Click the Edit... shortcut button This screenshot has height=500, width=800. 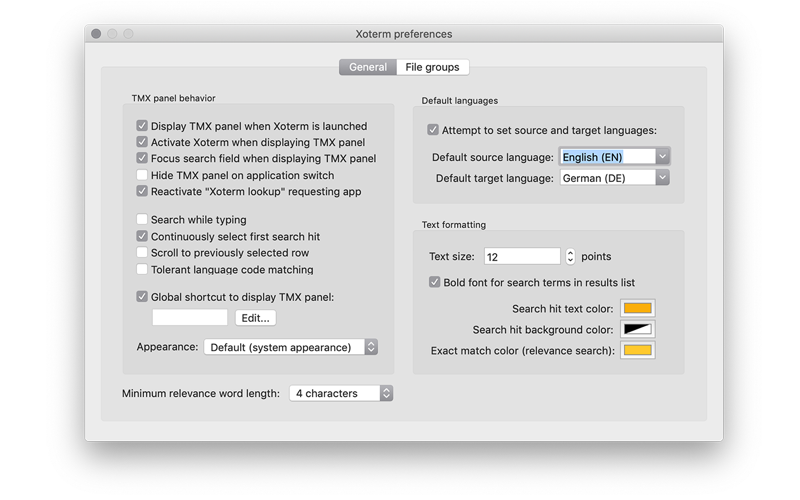[256, 318]
